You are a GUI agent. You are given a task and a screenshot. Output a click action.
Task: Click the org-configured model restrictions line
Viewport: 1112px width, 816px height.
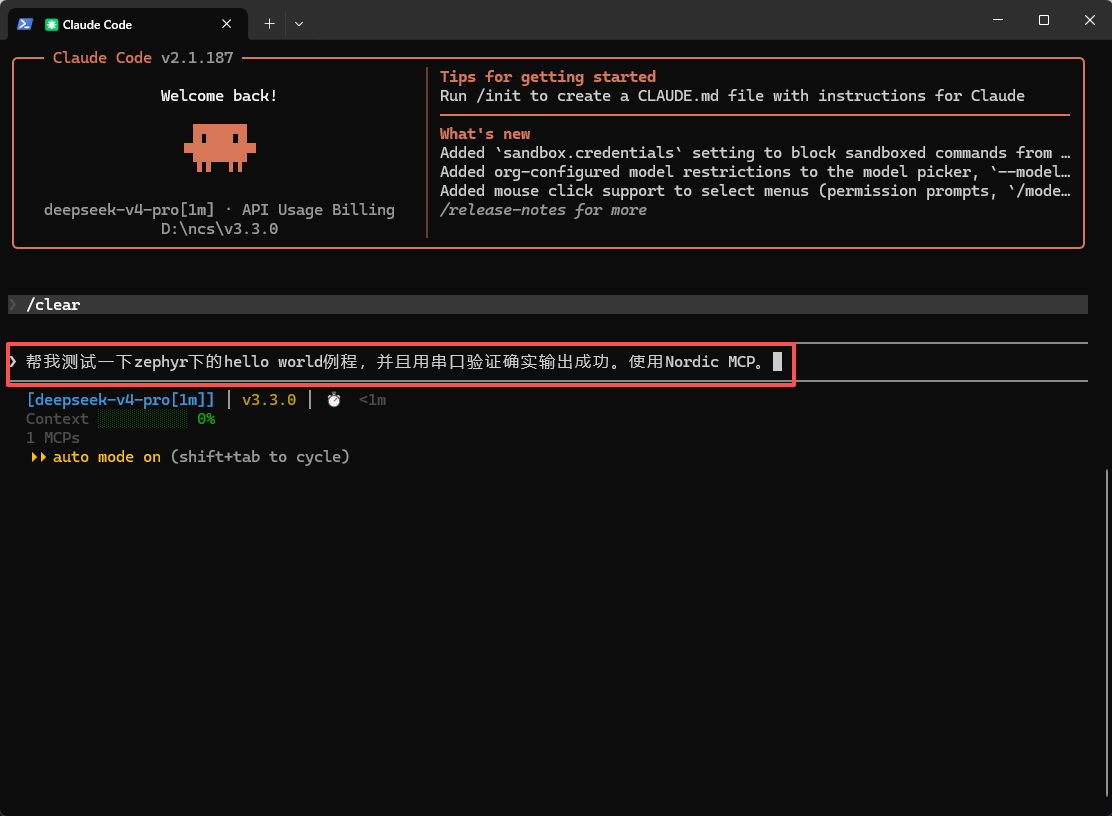point(755,172)
